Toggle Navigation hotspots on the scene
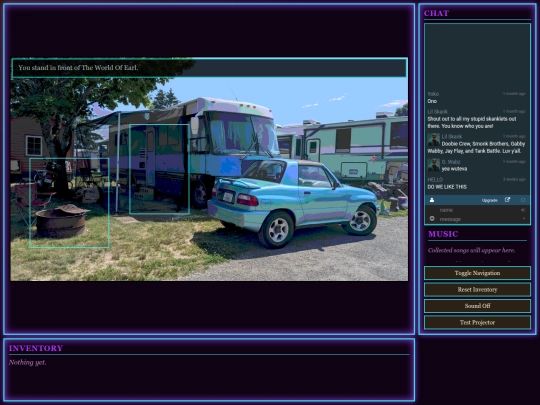Screen dimensions: 540x405 (x=477, y=273)
